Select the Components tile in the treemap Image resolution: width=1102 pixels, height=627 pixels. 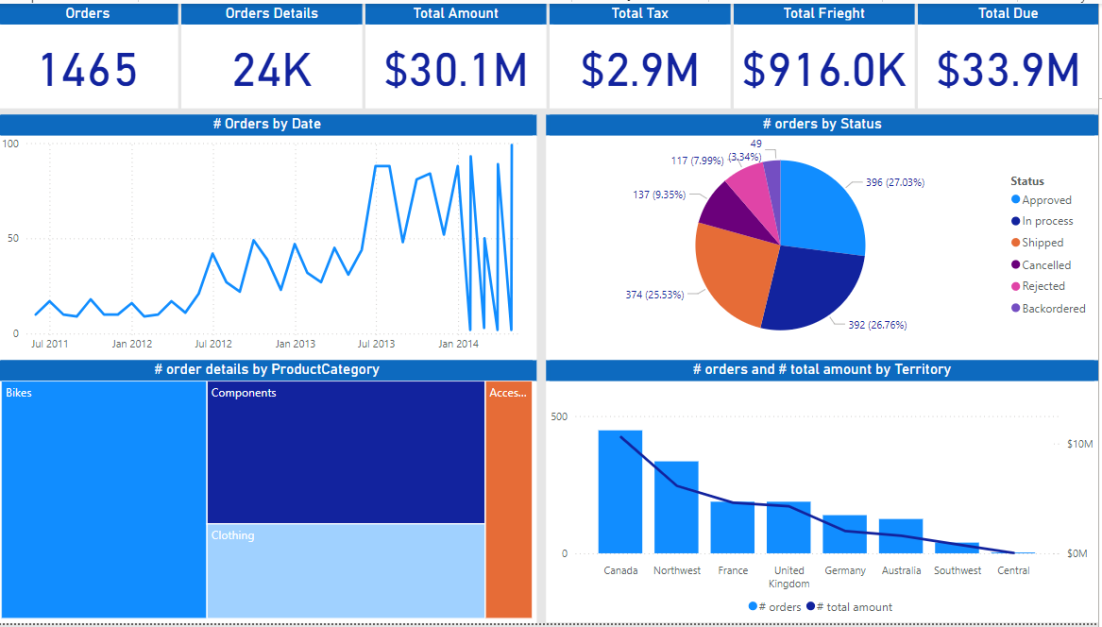pyautogui.click(x=345, y=450)
